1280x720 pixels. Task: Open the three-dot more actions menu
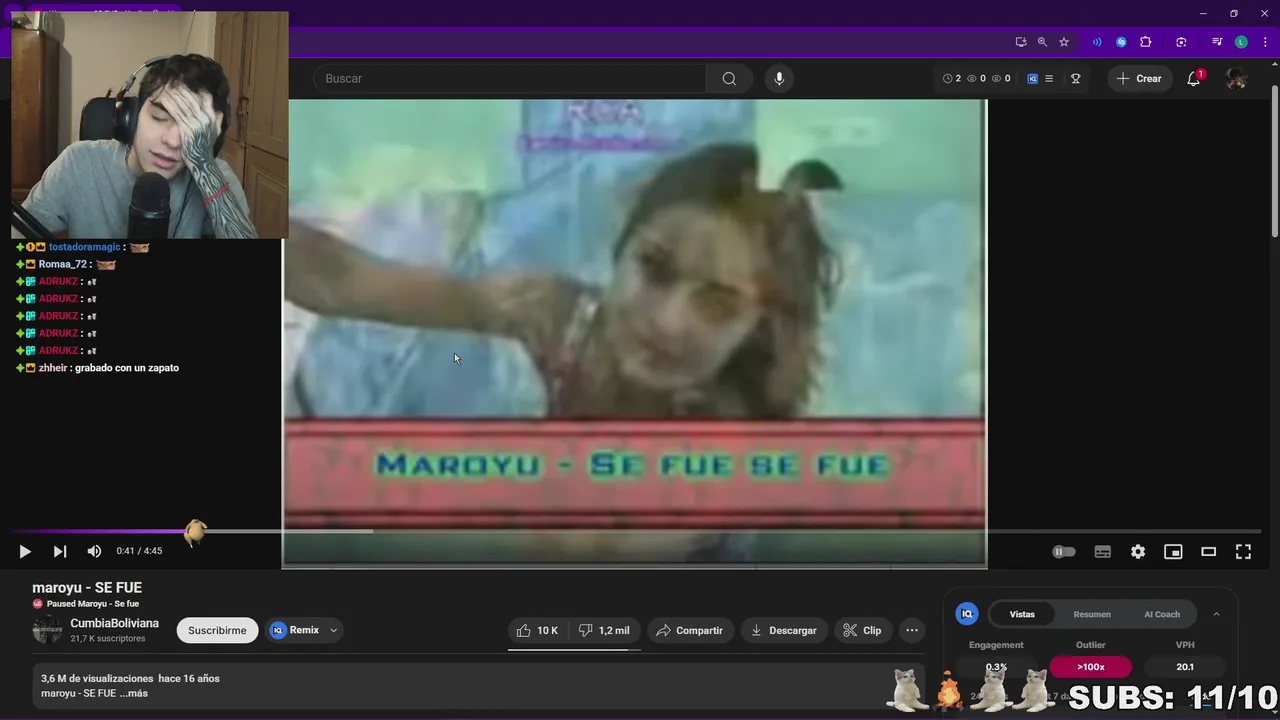(x=912, y=631)
